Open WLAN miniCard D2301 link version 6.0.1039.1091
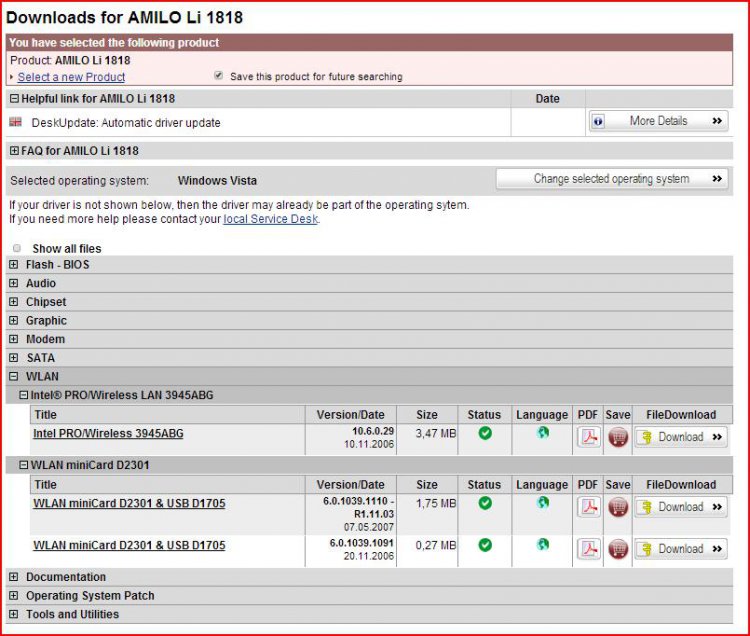 coord(129,545)
